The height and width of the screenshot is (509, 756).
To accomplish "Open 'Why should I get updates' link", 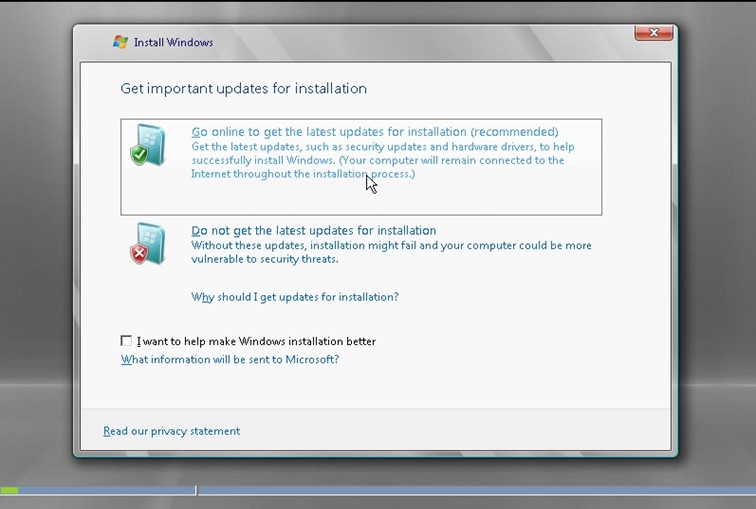I will click(295, 297).
